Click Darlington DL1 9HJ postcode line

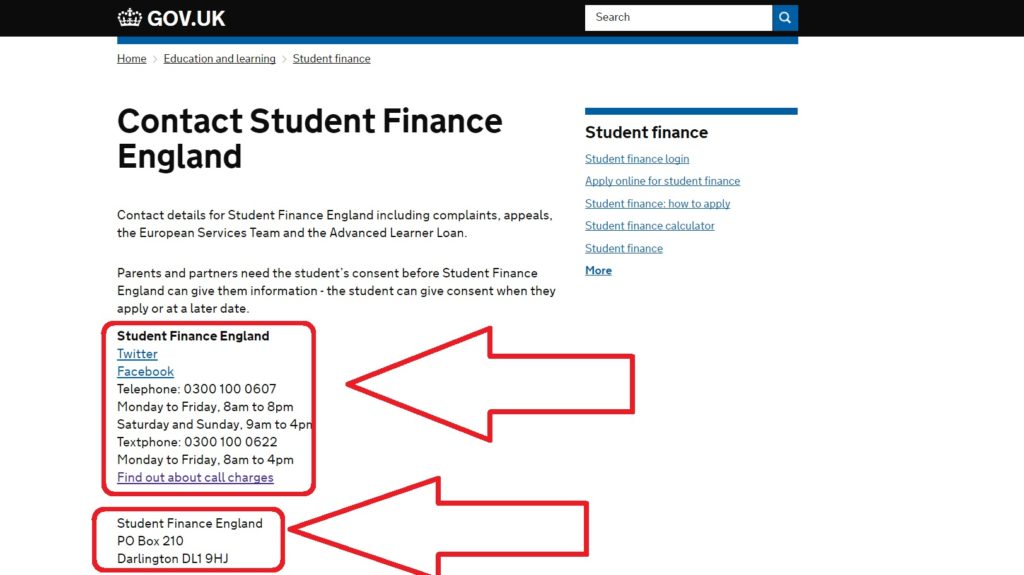click(x=172, y=559)
